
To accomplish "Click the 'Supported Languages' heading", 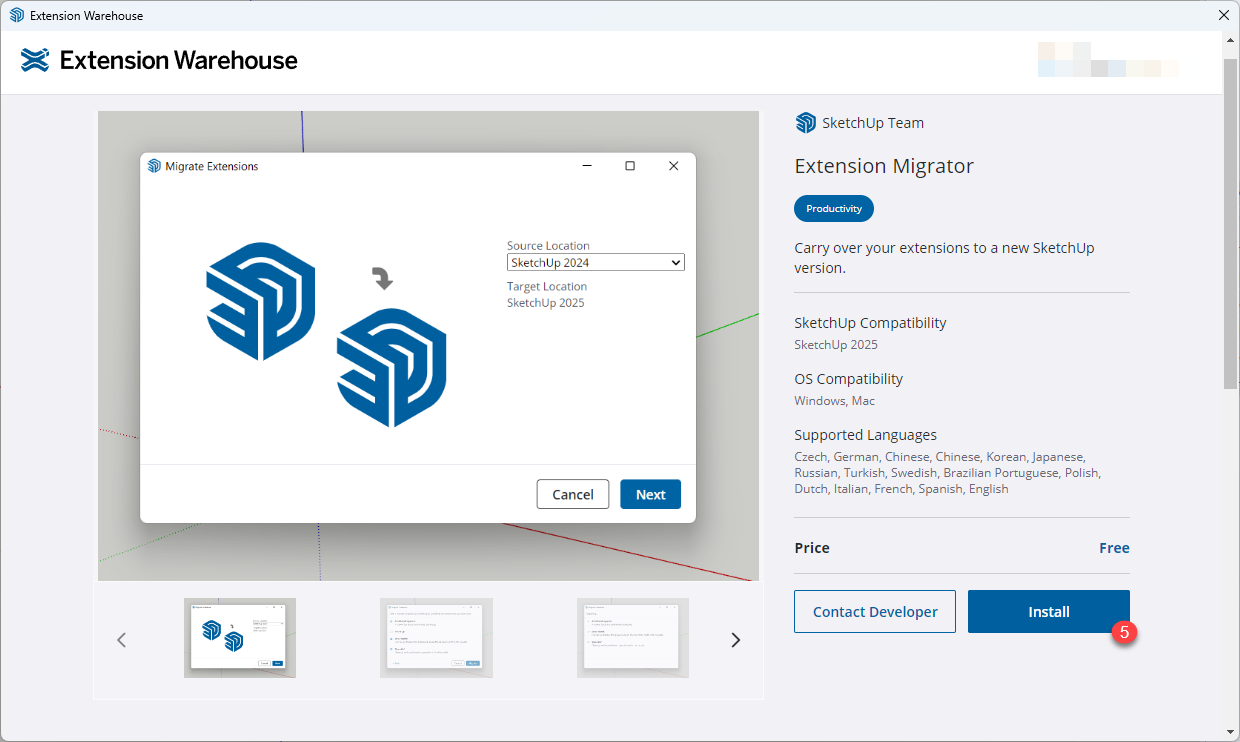I will point(866,435).
